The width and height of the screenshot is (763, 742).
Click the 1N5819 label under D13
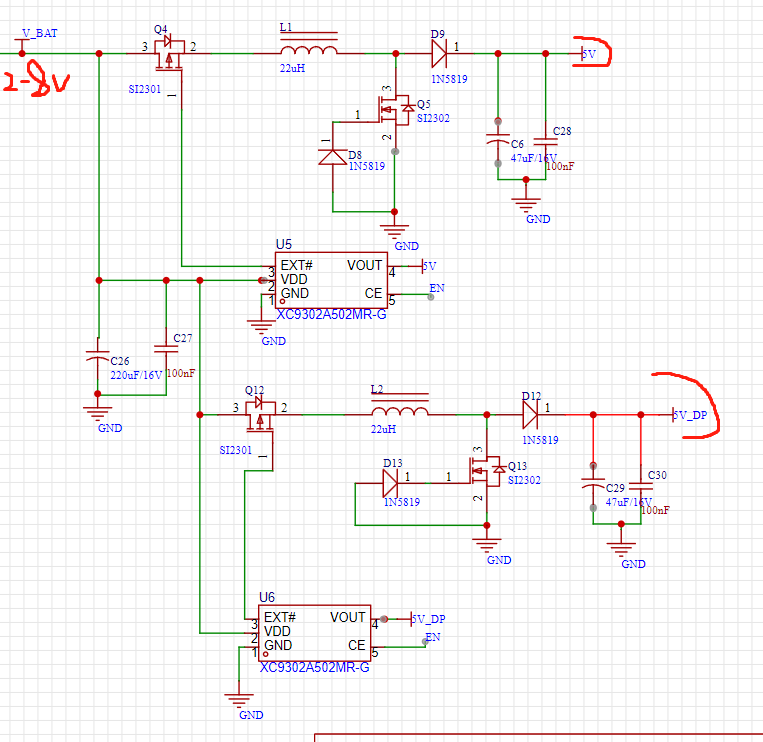click(x=401, y=502)
